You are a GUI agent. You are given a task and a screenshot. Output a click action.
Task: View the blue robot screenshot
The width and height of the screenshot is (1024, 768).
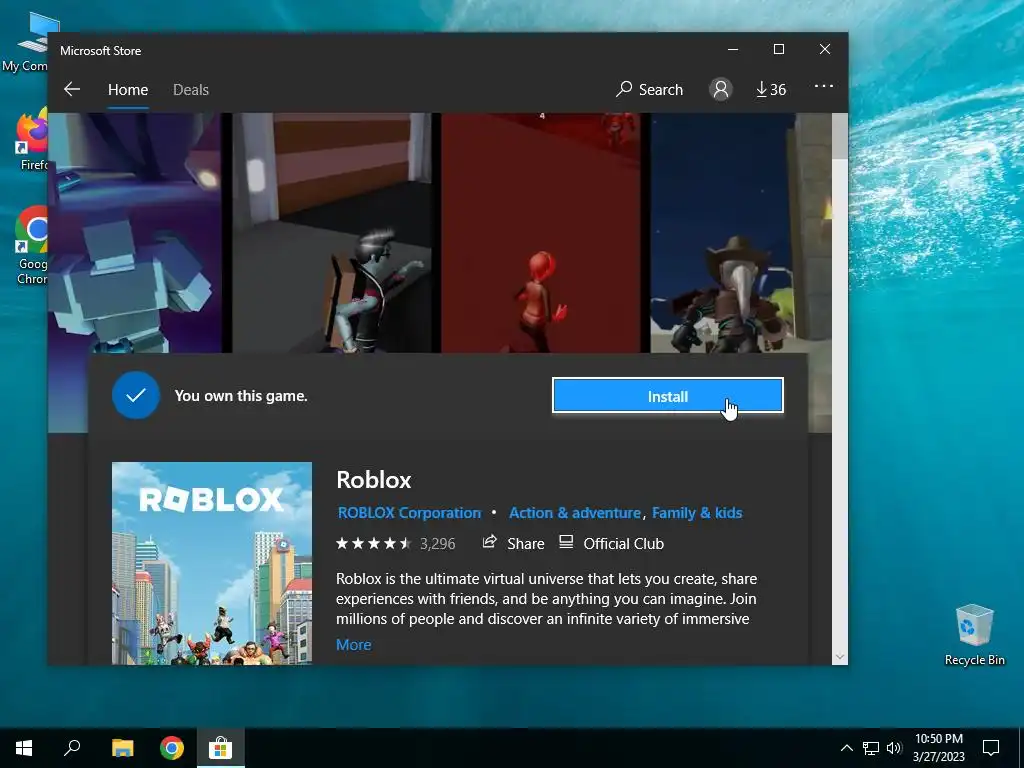coord(135,233)
